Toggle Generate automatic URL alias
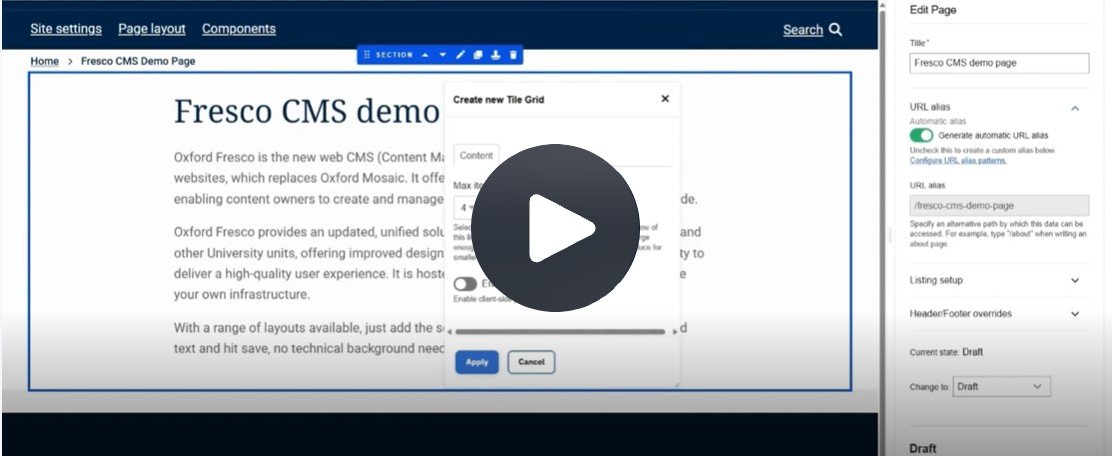This screenshot has height=456, width=1112. [x=921, y=135]
